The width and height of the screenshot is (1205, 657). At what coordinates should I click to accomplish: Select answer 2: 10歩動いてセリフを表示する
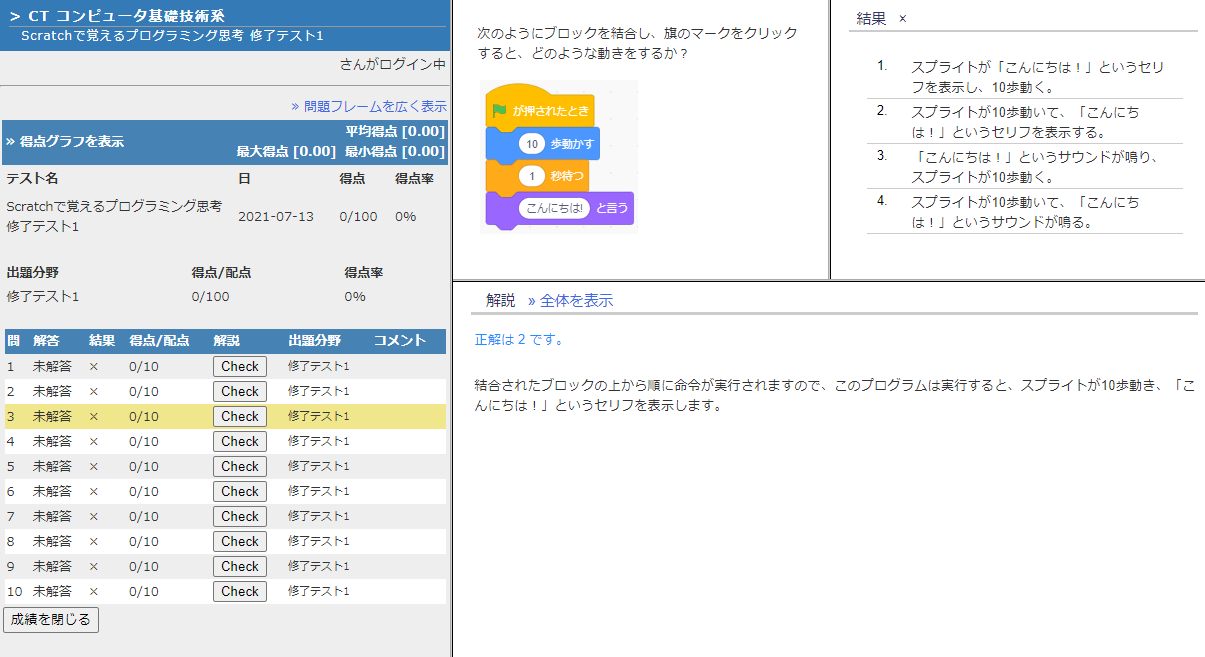(1025, 122)
